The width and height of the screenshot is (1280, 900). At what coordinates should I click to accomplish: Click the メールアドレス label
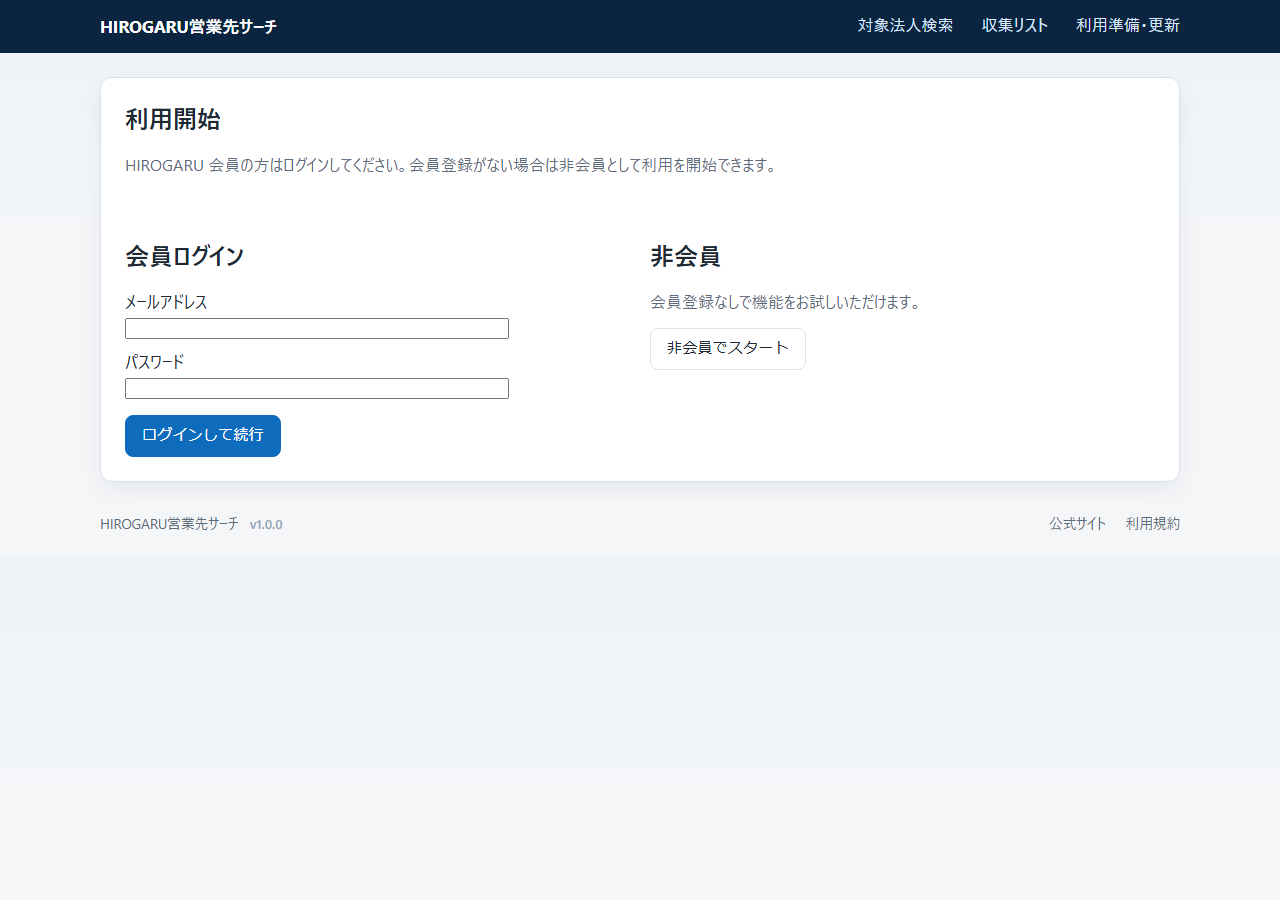(166, 302)
